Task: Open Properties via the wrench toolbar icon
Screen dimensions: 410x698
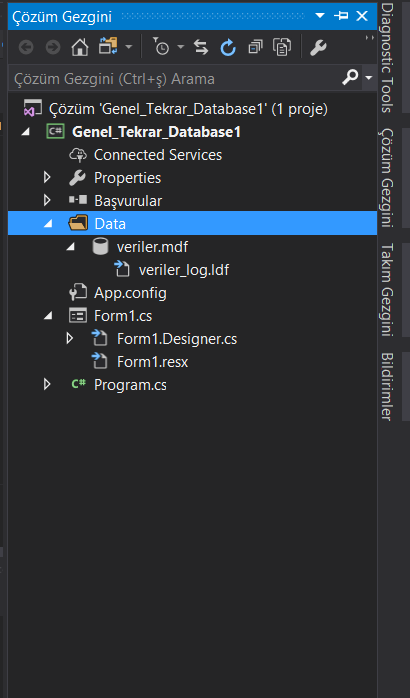Action: [x=318, y=47]
